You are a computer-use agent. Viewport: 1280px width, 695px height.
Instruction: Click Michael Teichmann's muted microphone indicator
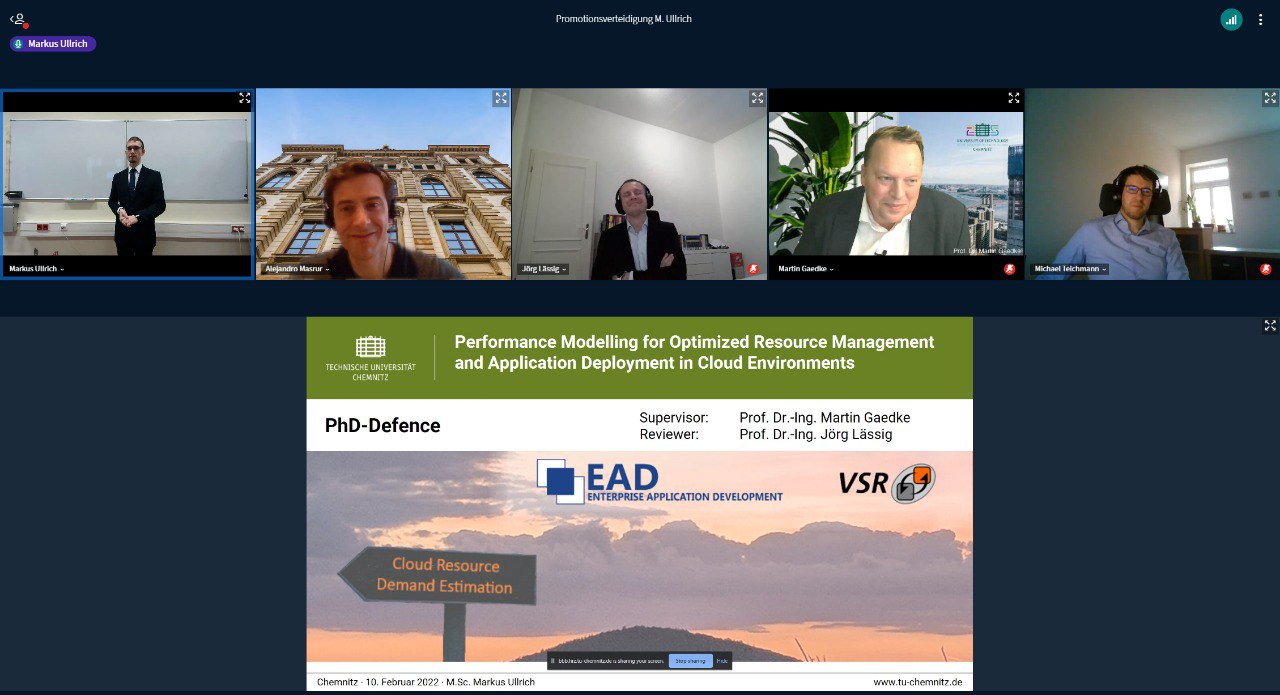[1266, 269]
